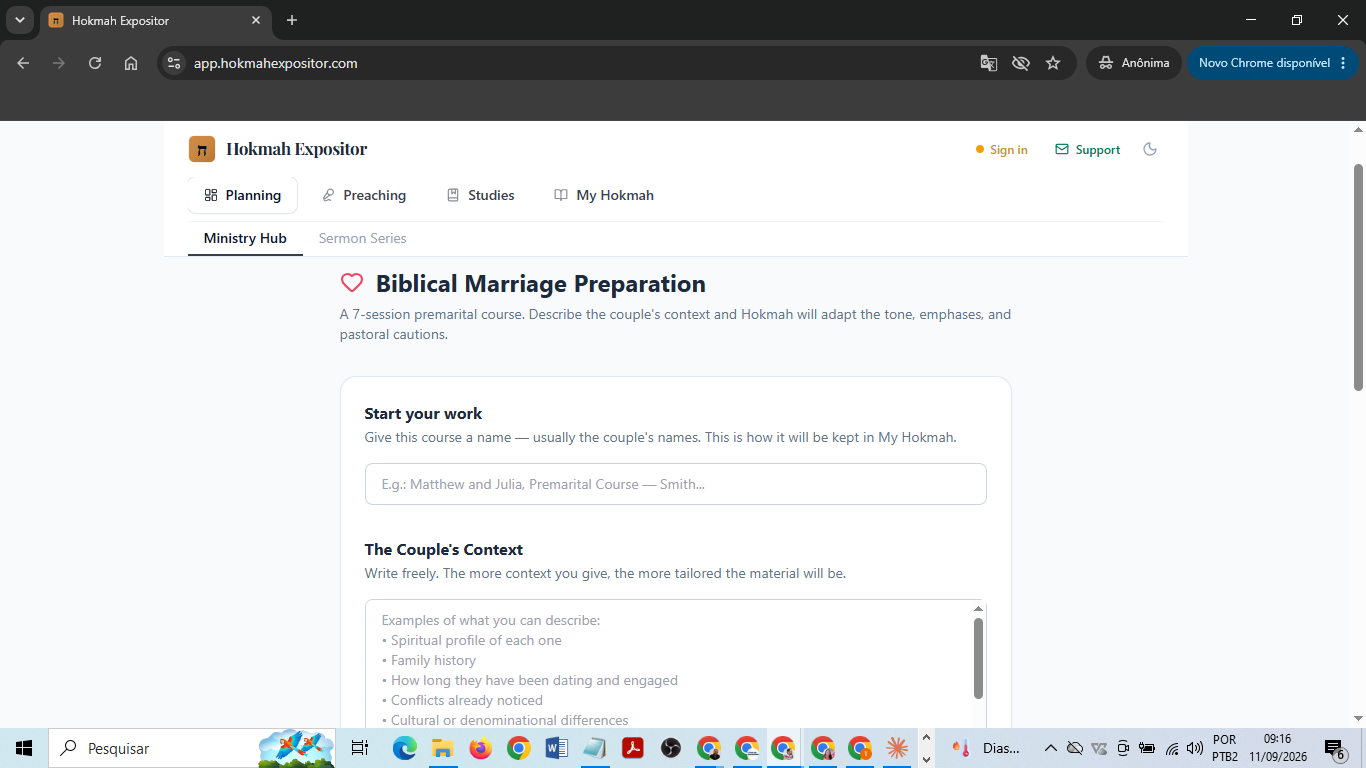The image size is (1366, 768).
Task: Click Sign in
Action: (x=1002, y=150)
